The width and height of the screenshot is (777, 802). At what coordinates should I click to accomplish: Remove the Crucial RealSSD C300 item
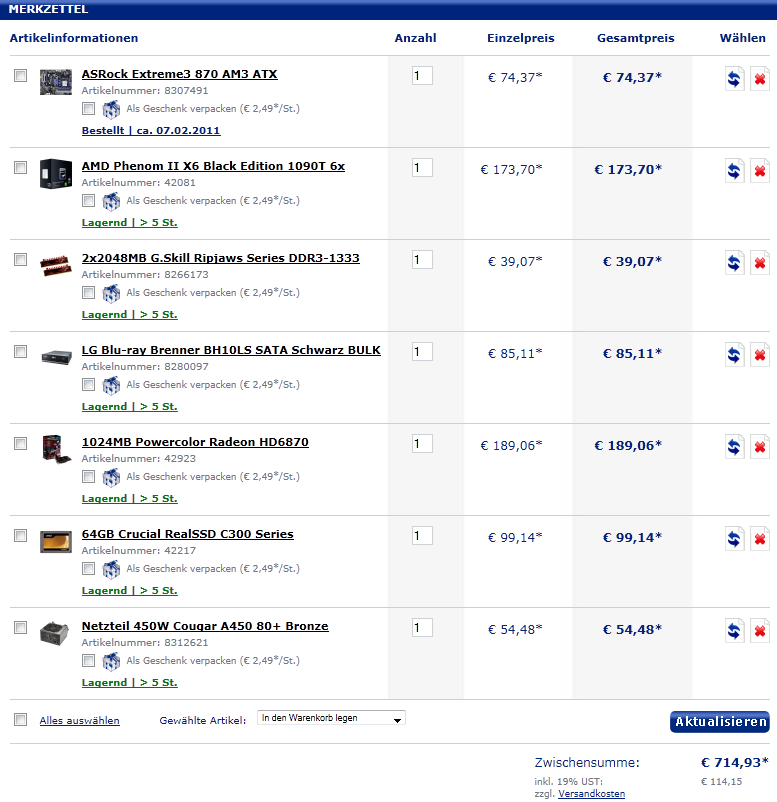point(760,539)
